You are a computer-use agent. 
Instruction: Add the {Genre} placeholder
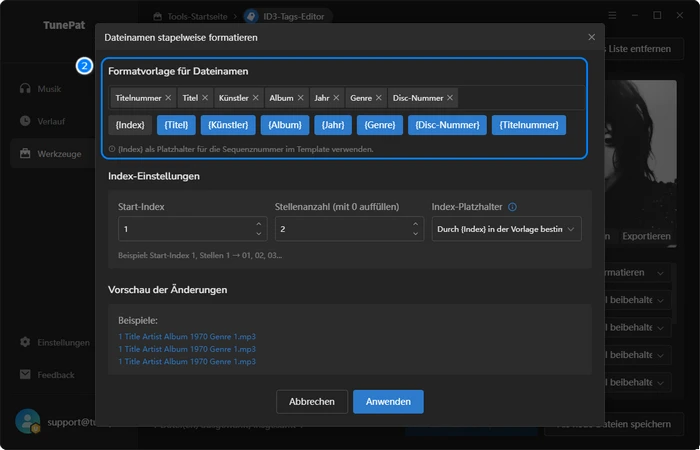click(x=380, y=125)
